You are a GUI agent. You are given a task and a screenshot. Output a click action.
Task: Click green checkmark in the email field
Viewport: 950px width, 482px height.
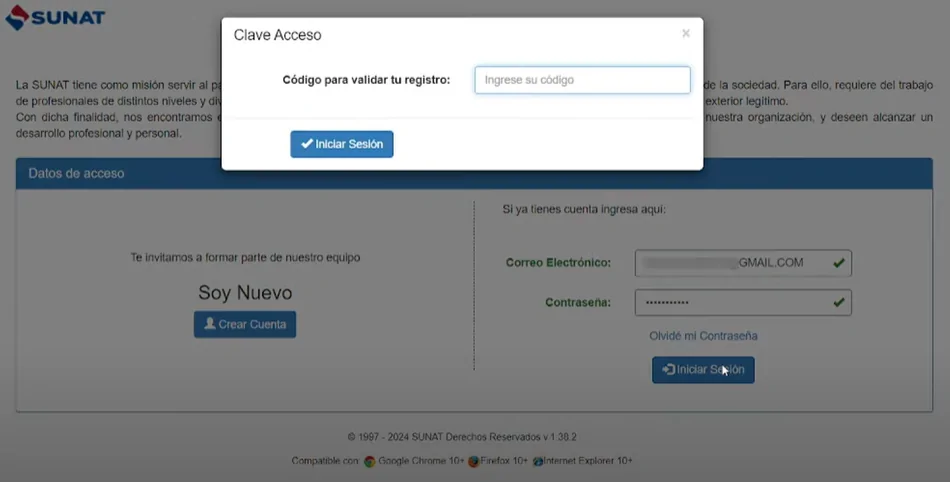838,263
